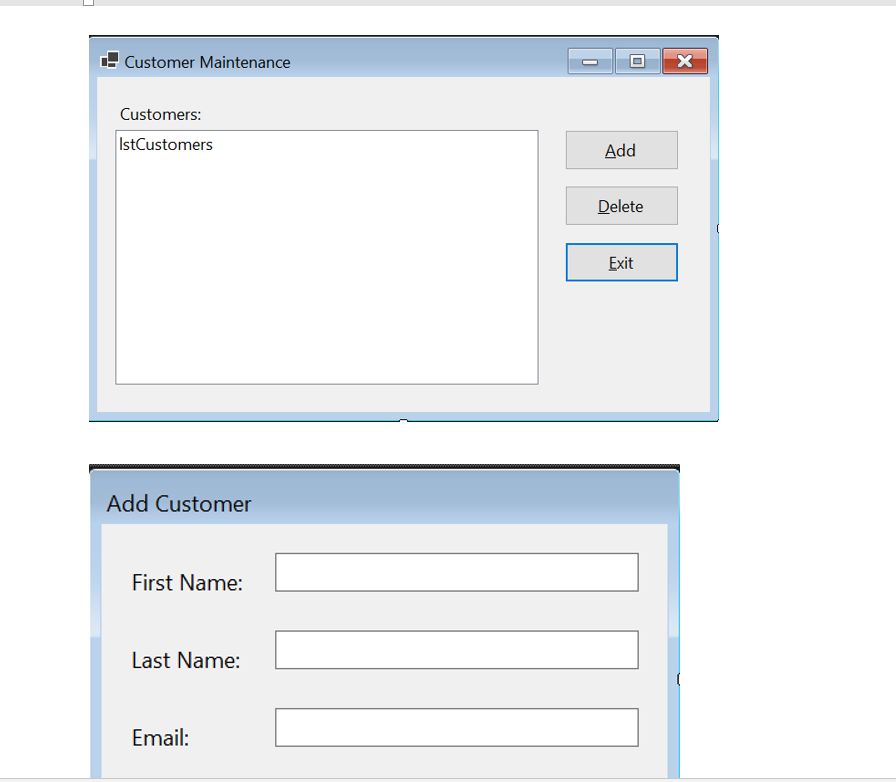The height and width of the screenshot is (782, 896).
Task: Select the lstCustomers list box
Action: 327,257
